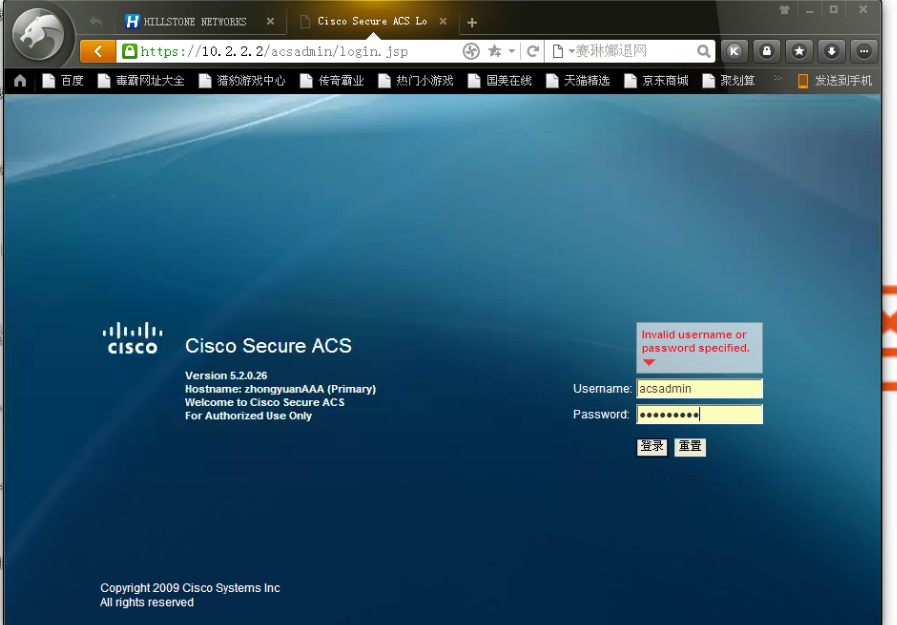
Task: Click the Cisco Secure ACS heading
Action: pos(268,346)
